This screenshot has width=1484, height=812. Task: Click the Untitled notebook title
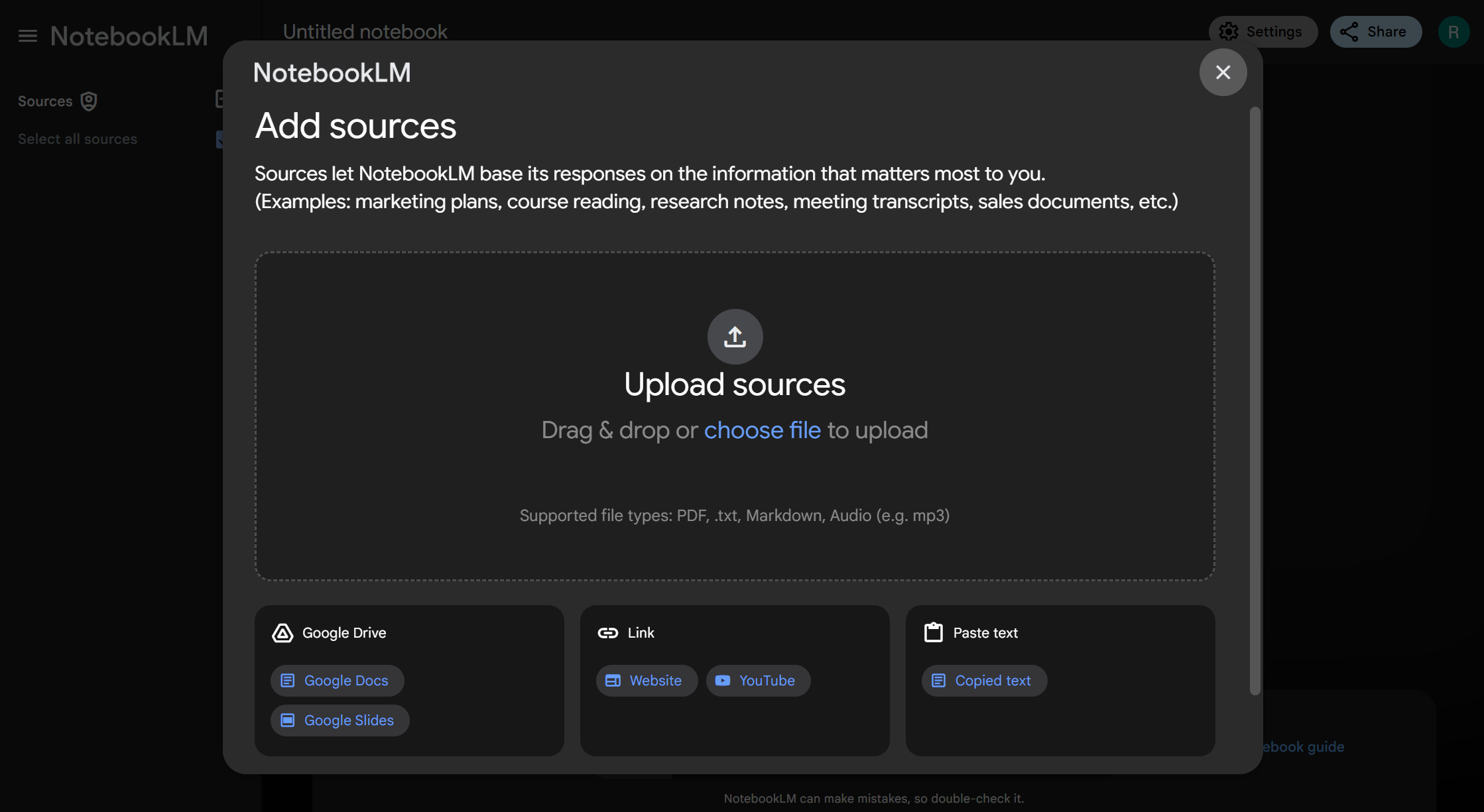[x=365, y=31]
